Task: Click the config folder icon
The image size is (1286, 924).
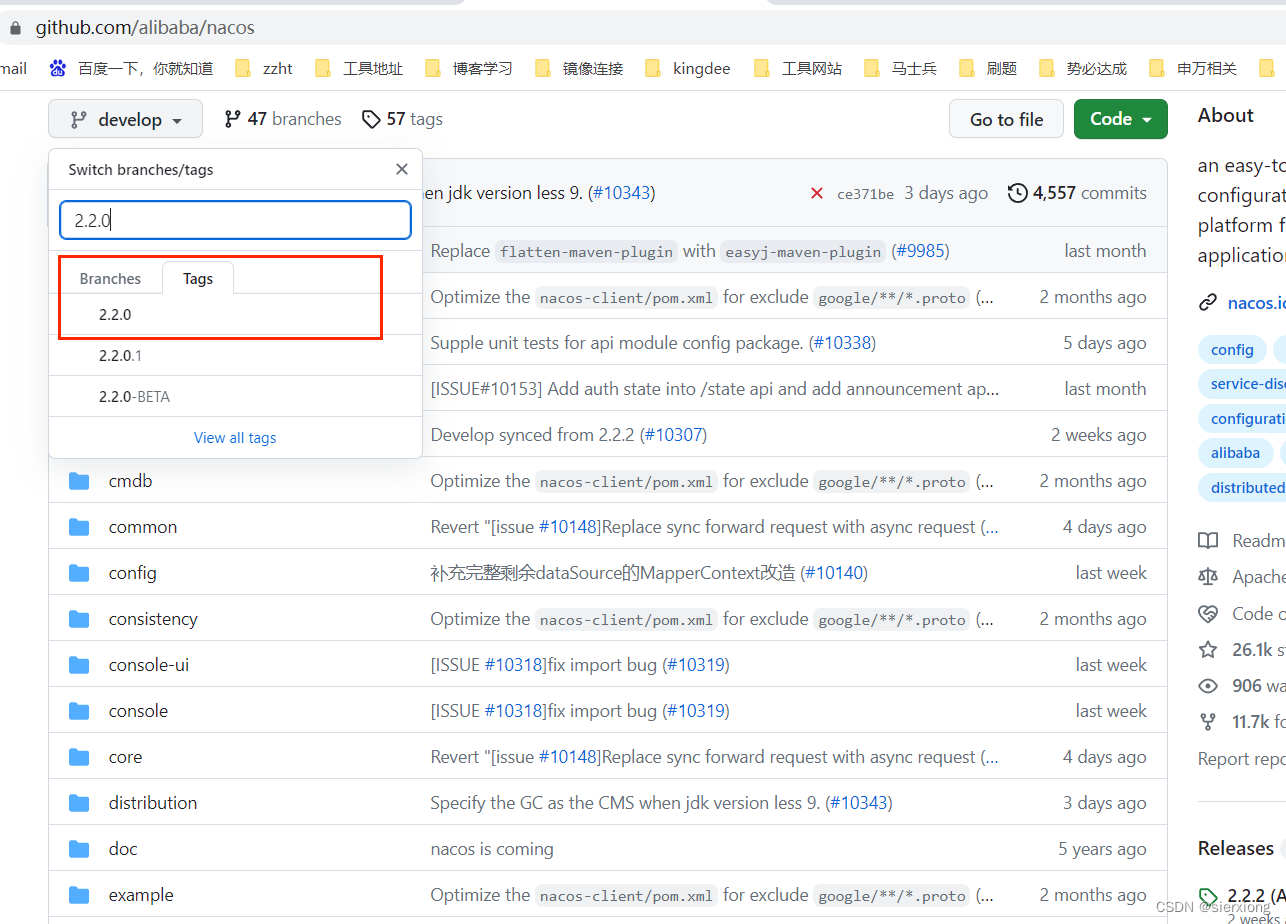Action: coord(79,573)
